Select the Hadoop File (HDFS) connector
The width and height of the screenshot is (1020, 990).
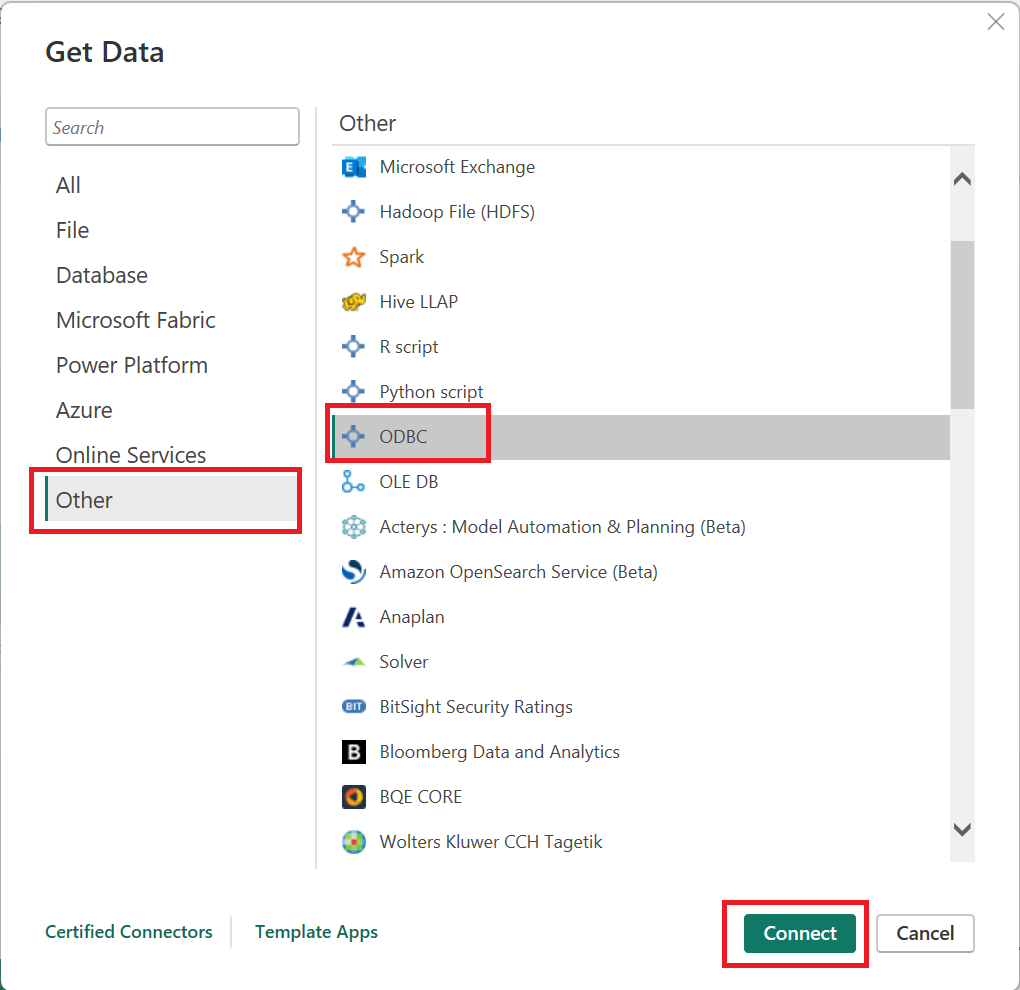pyautogui.click(x=457, y=212)
